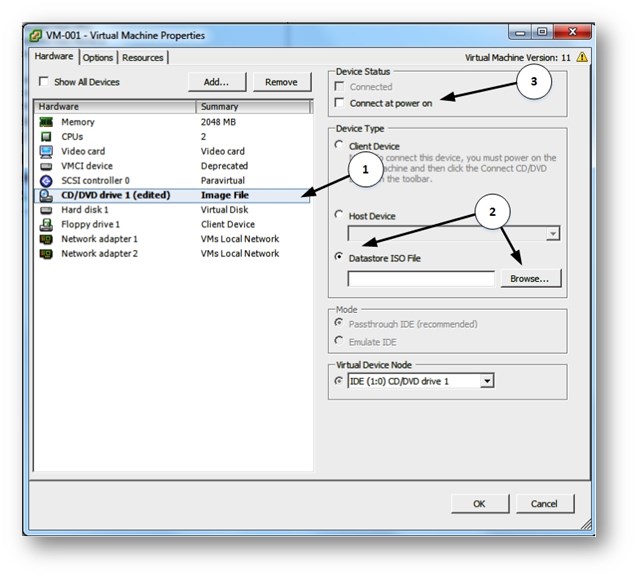Click the Network adapter 1 icon
Image resolution: width=638 pixels, height=579 pixels.
(46, 239)
